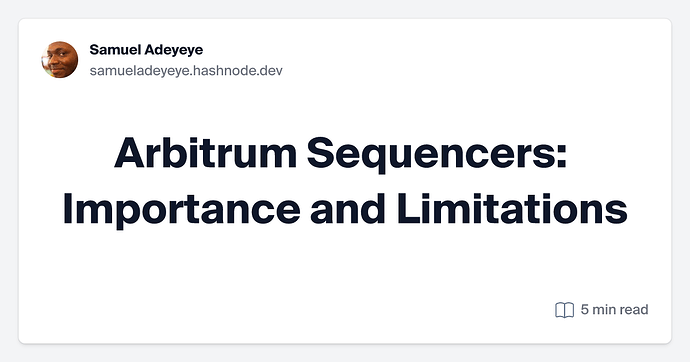Visit the samueladeyeye.hashnode.dev blog link
Viewport: 690px width, 362px height.
point(186,70)
